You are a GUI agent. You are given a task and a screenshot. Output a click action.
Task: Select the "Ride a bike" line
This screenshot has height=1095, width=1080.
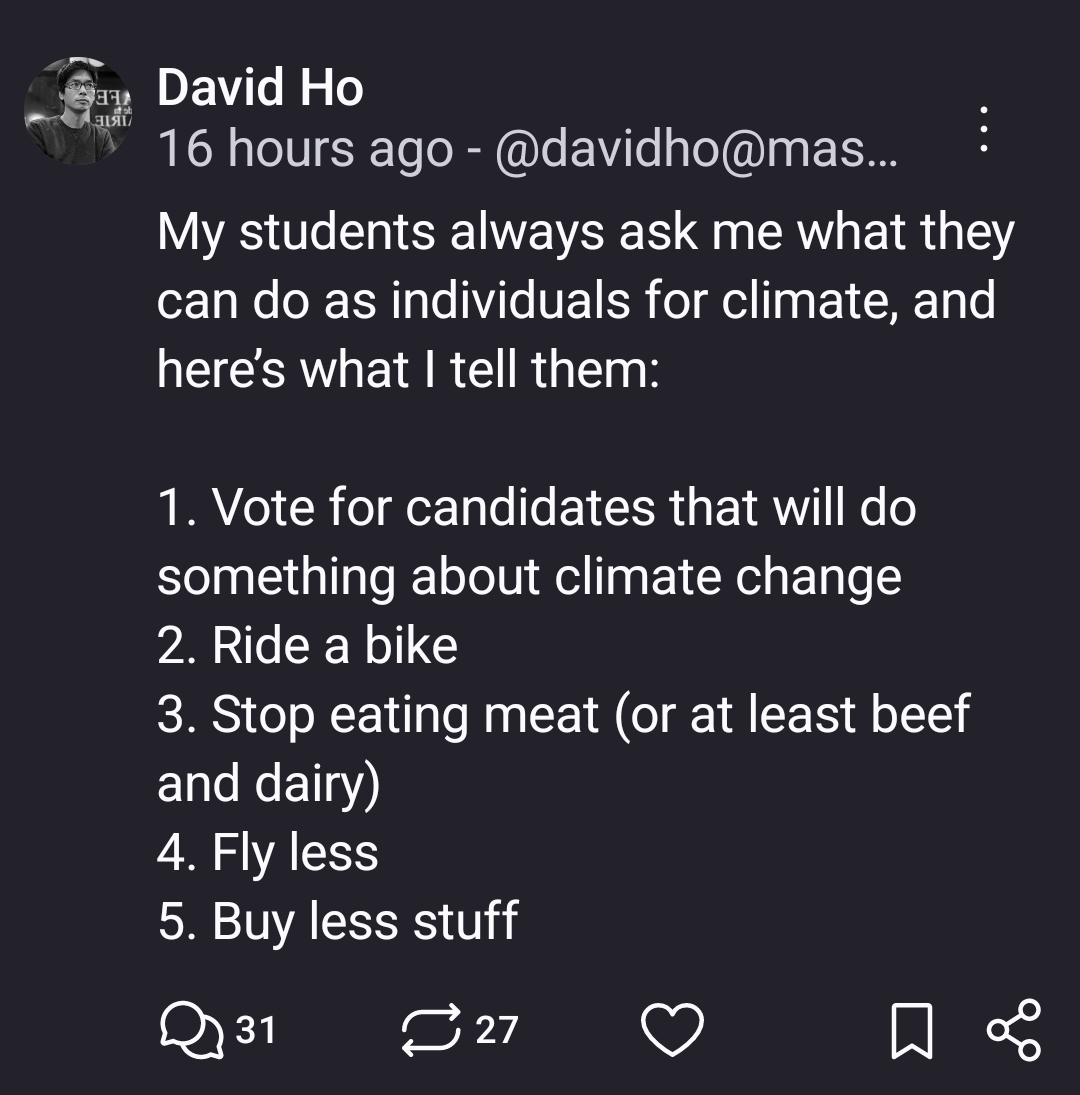(308, 645)
